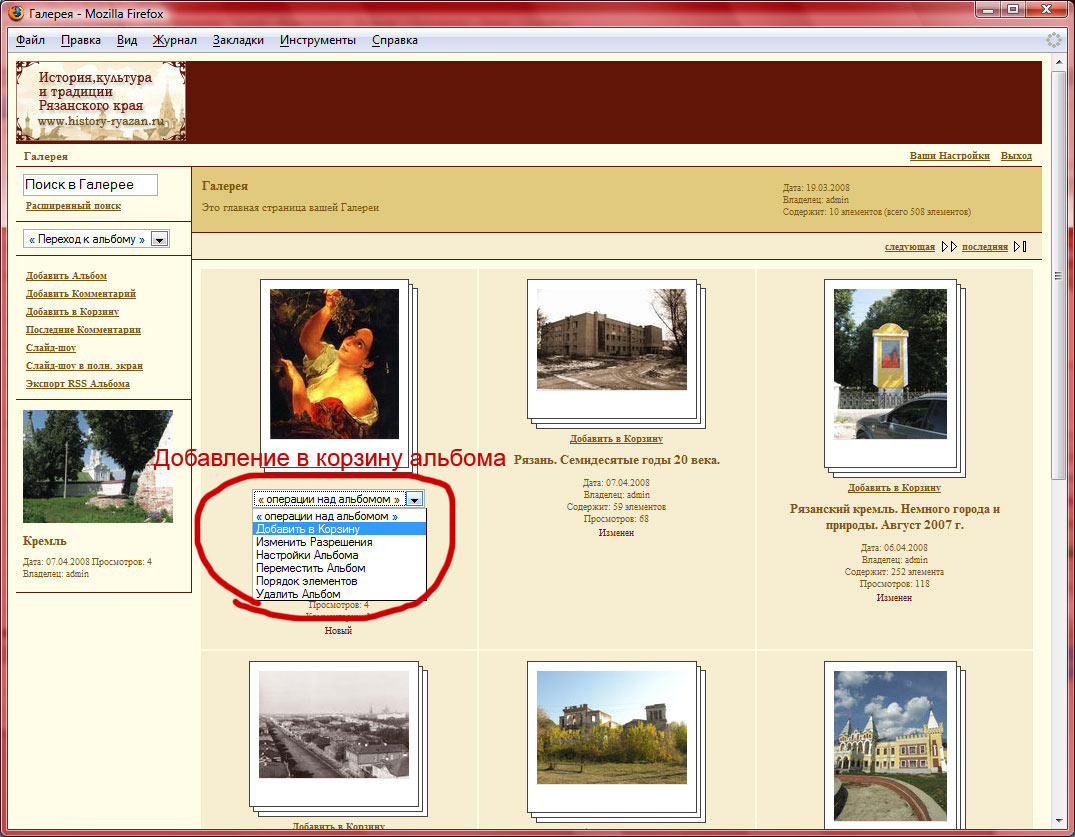Screen dimensions: 1075x837
Task: Pick the «операции над альбомом» placeholder list entry
Action: (340, 516)
